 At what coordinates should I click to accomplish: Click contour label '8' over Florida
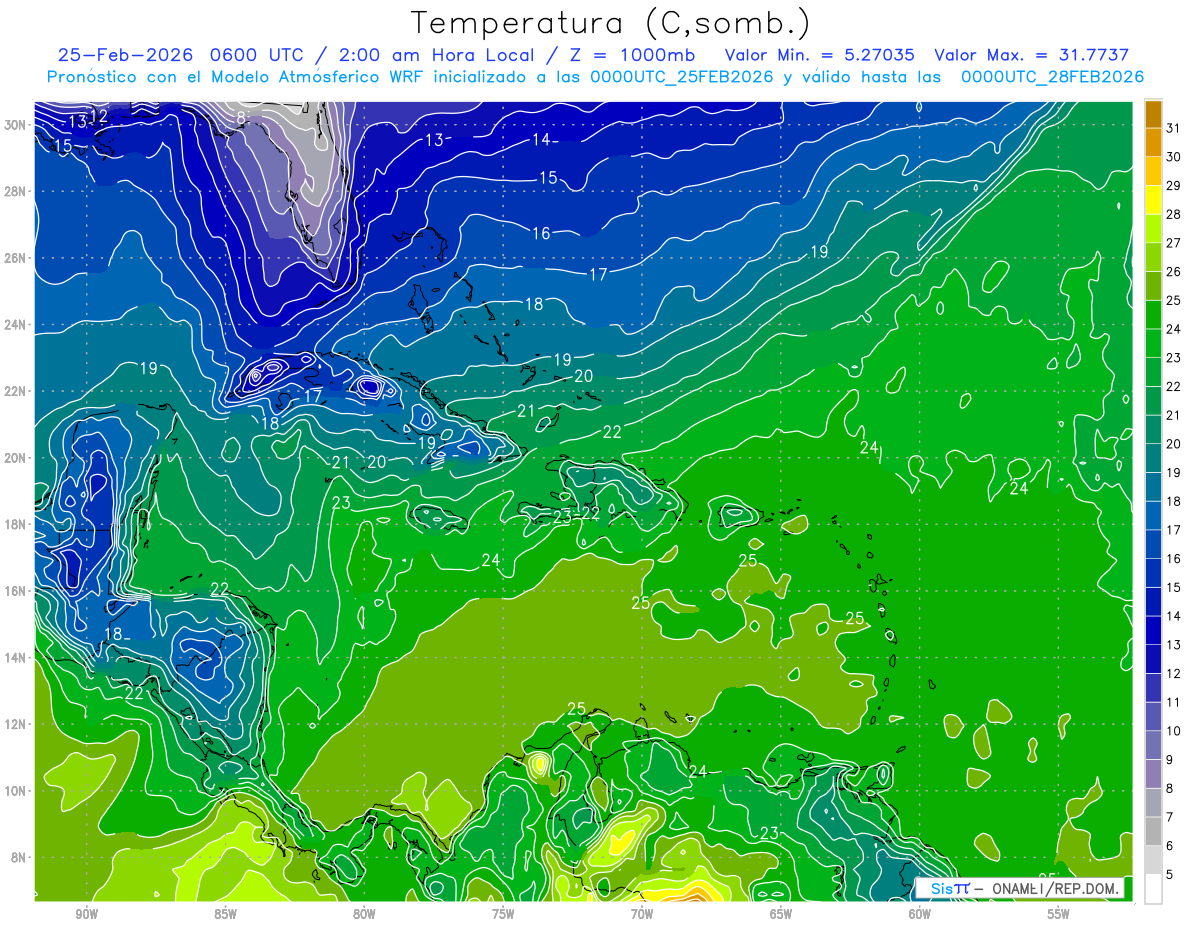[x=241, y=118]
